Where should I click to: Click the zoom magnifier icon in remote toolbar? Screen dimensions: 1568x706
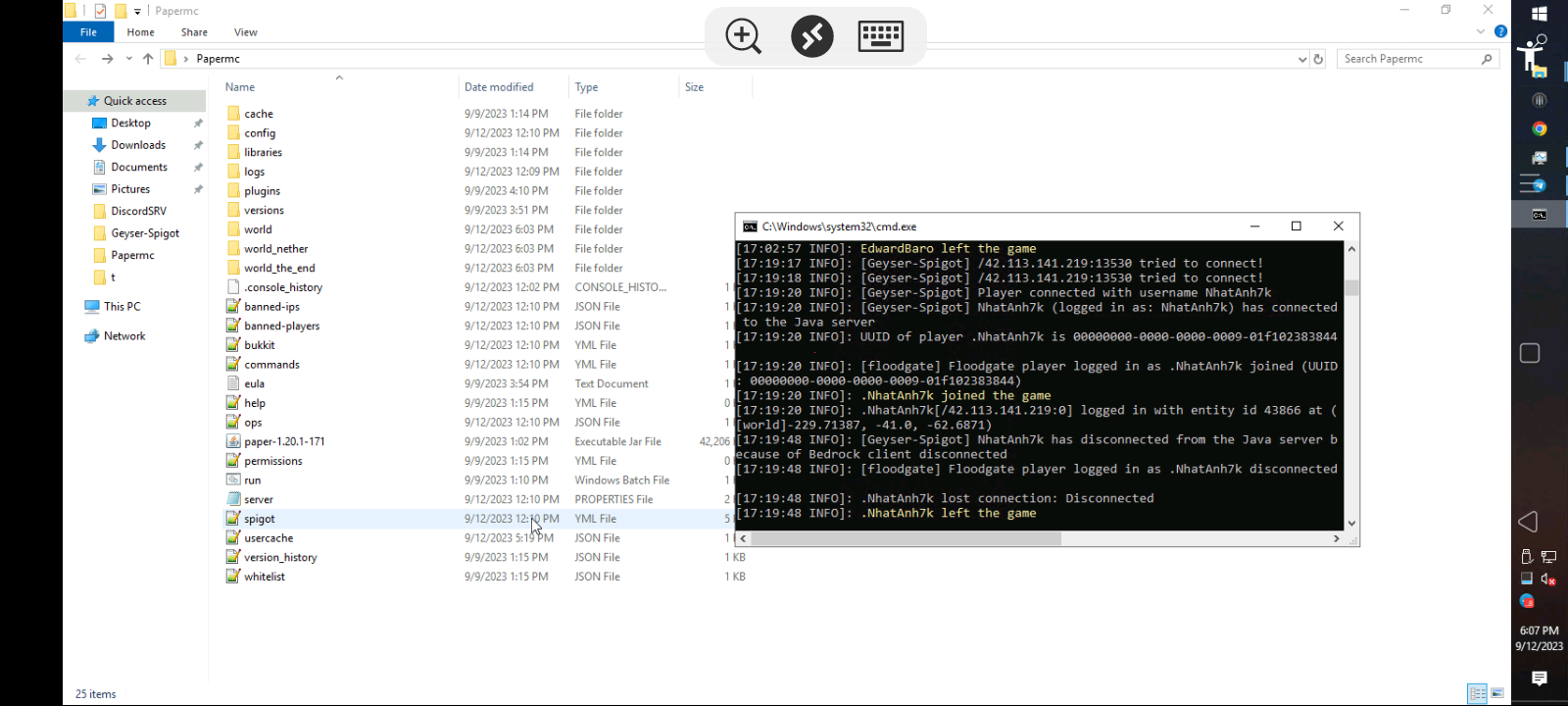[743, 36]
